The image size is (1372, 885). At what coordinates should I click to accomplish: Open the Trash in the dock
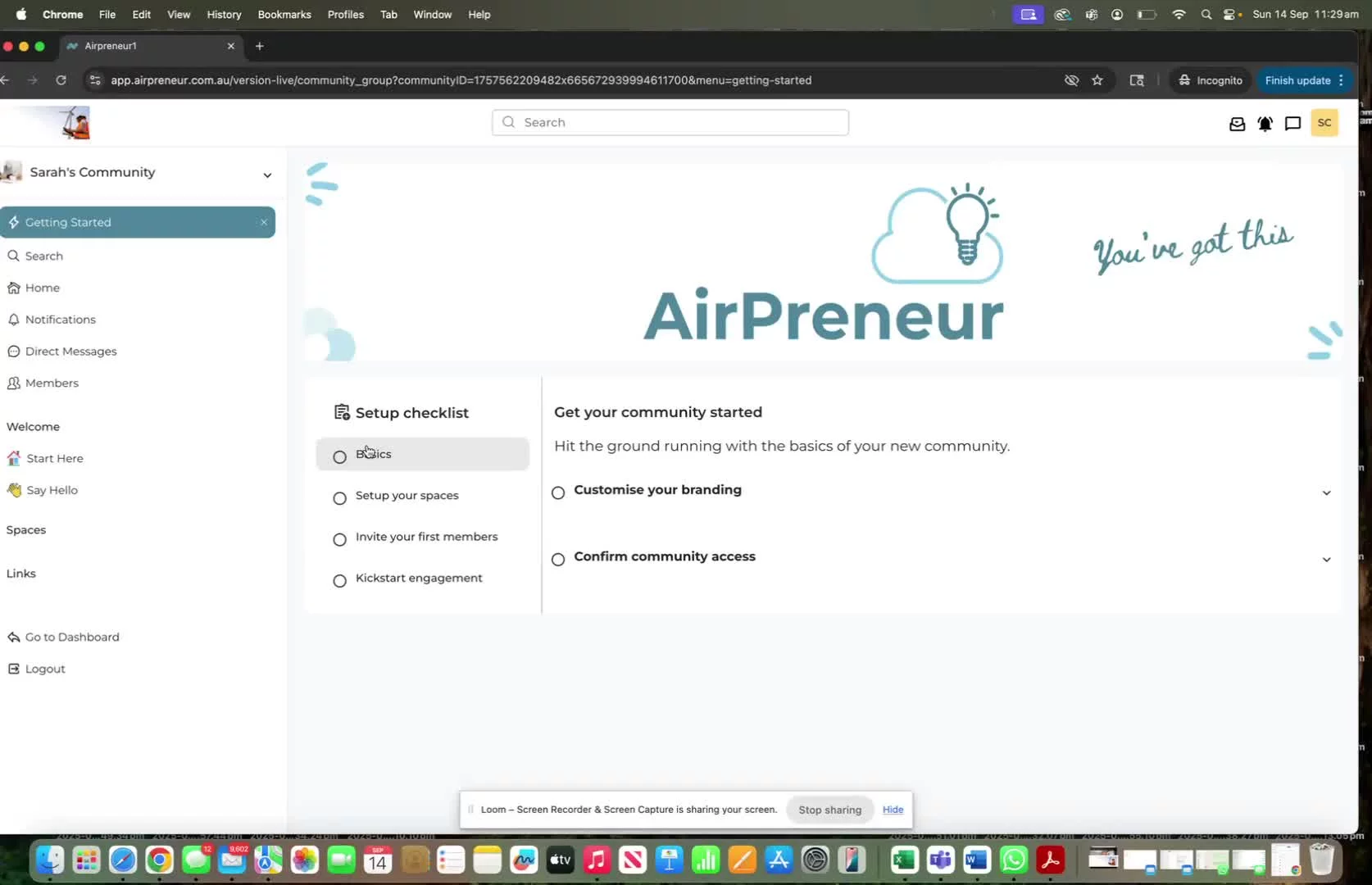click(1321, 860)
